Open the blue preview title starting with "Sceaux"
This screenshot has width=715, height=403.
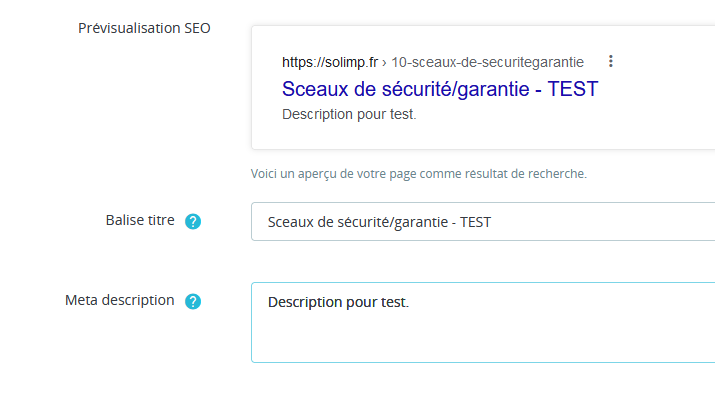[x=440, y=89]
